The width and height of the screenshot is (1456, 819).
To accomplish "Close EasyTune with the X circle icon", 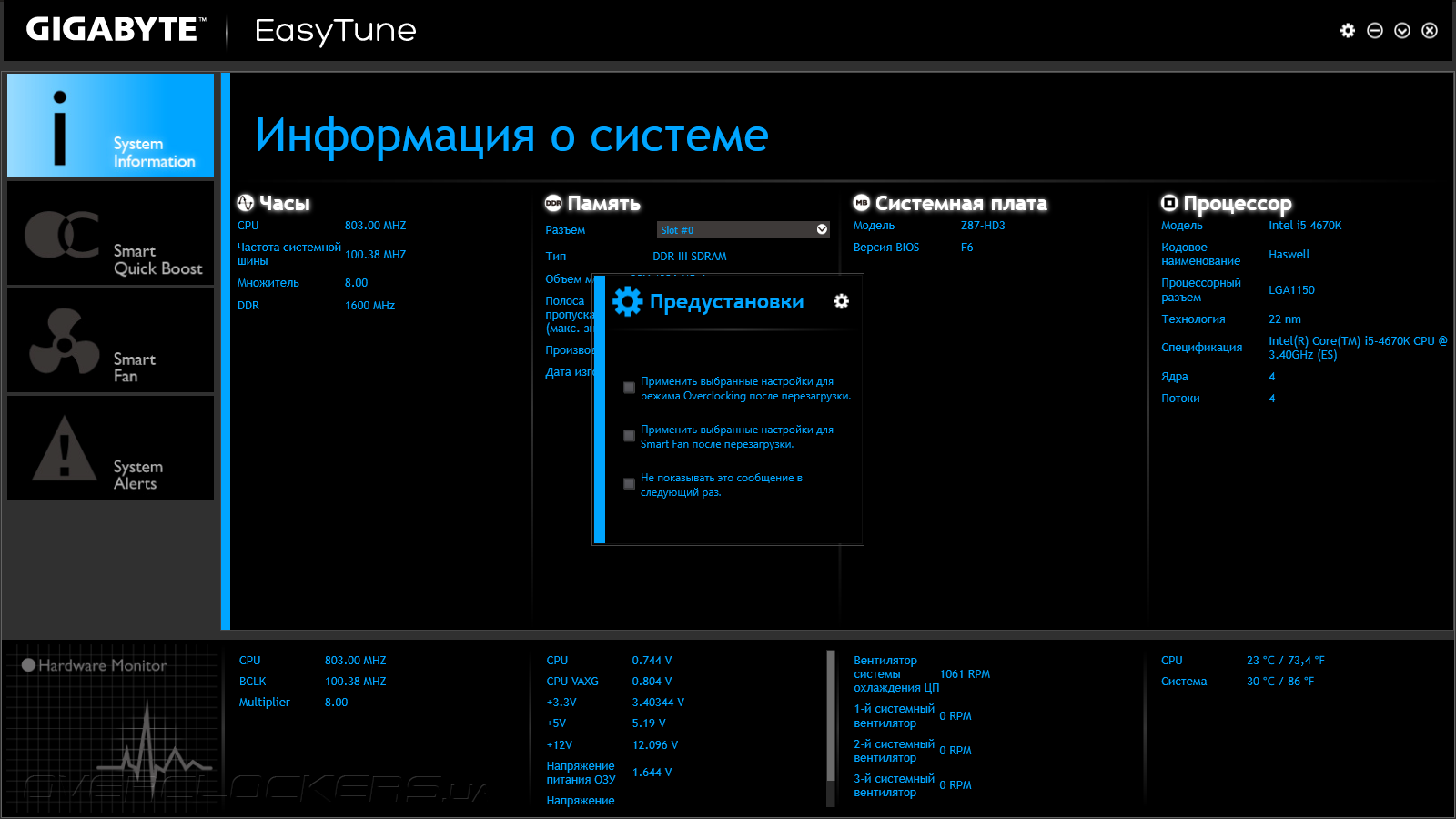I will click(x=1430, y=31).
